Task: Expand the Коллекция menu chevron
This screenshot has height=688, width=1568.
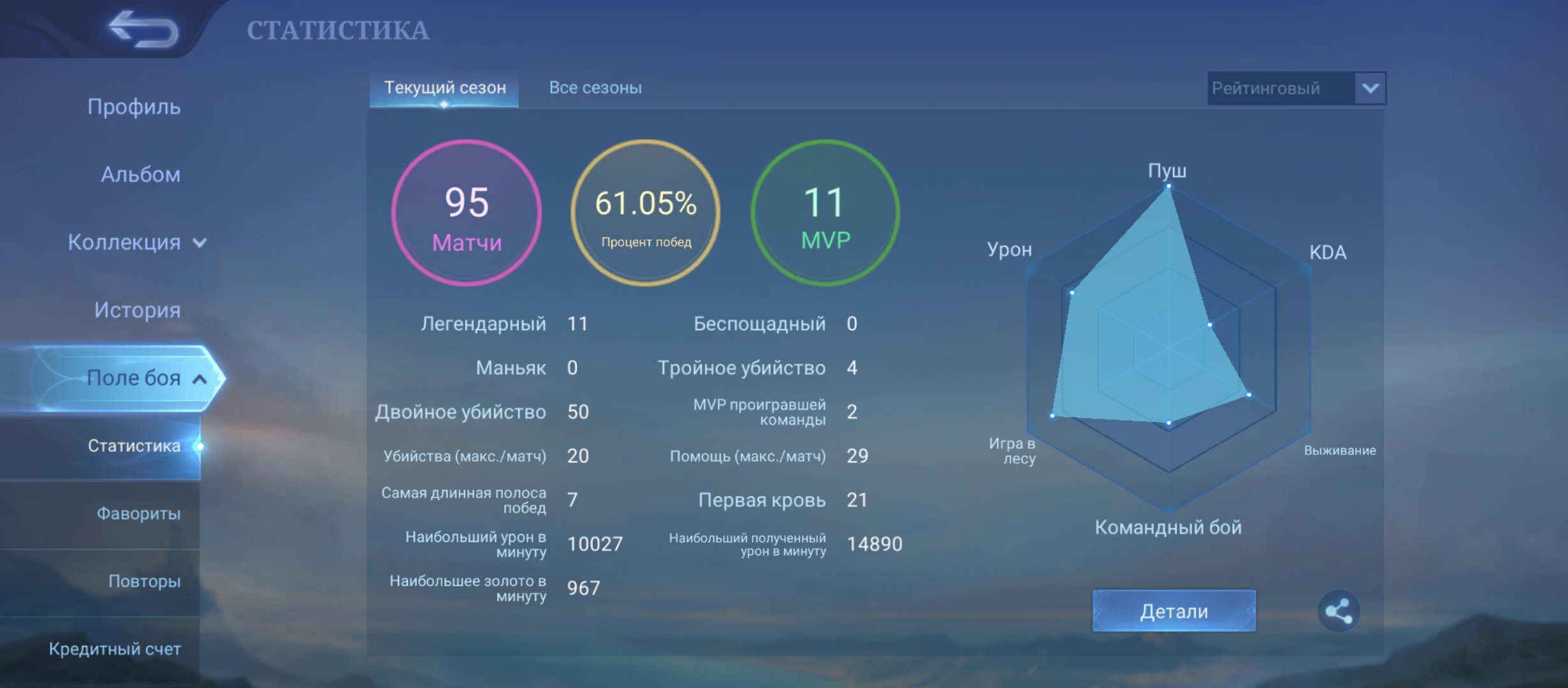Action: (x=200, y=243)
